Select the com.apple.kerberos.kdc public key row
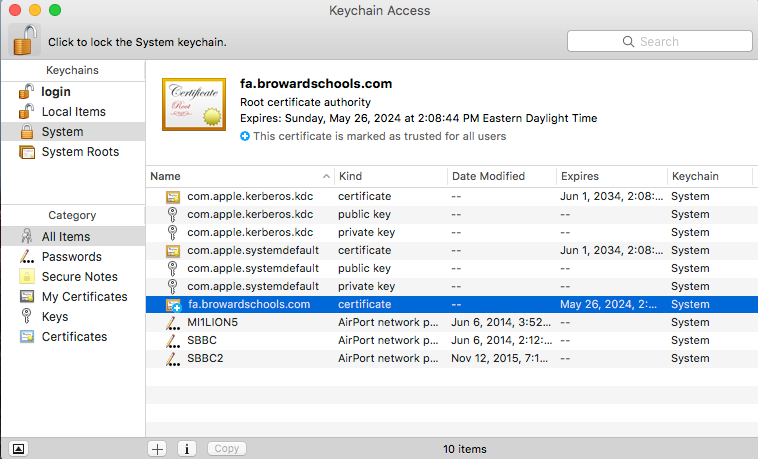Viewport: 758px width, 459px height. click(x=452, y=214)
